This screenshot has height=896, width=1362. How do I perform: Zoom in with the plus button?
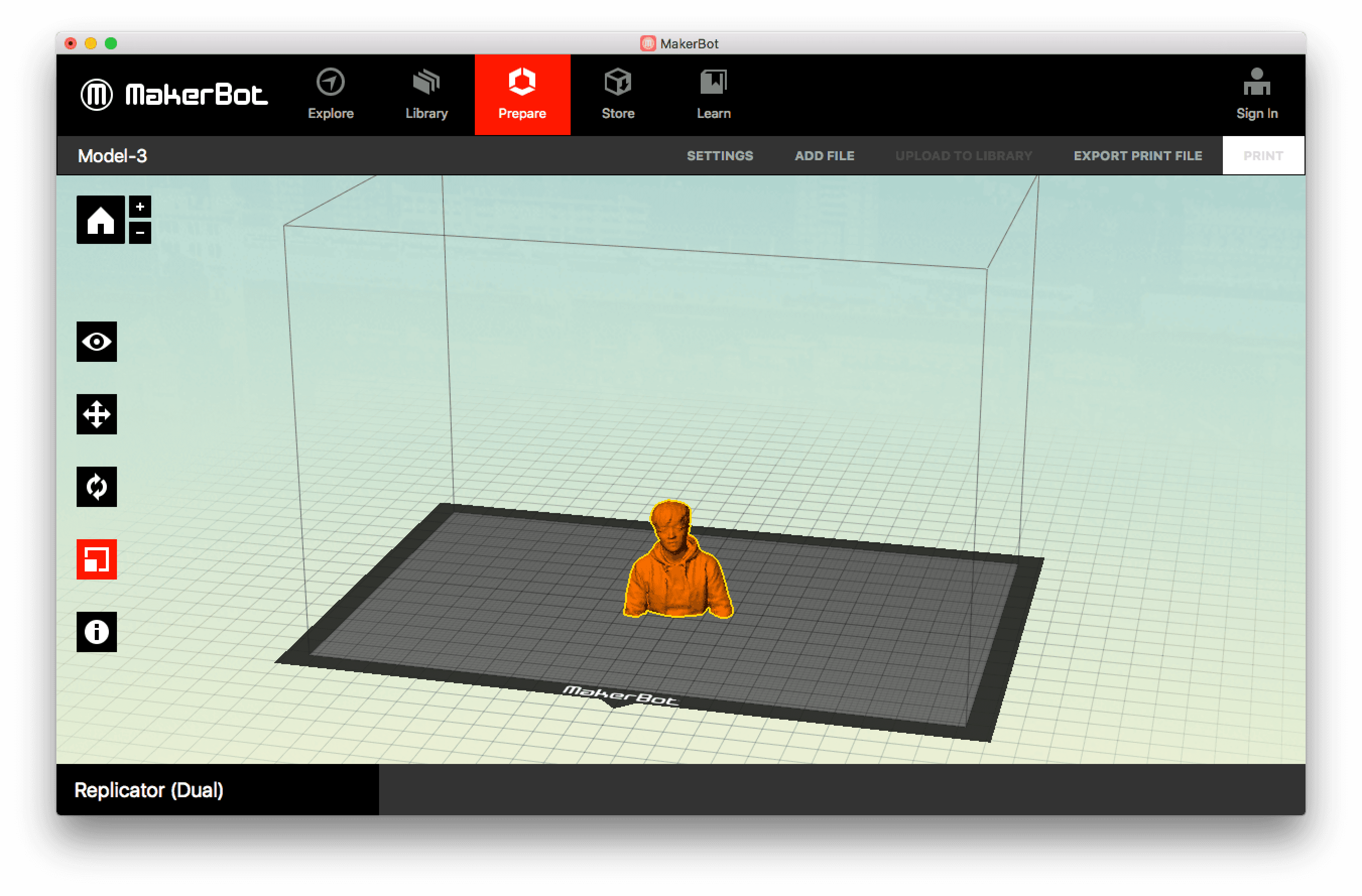140,207
